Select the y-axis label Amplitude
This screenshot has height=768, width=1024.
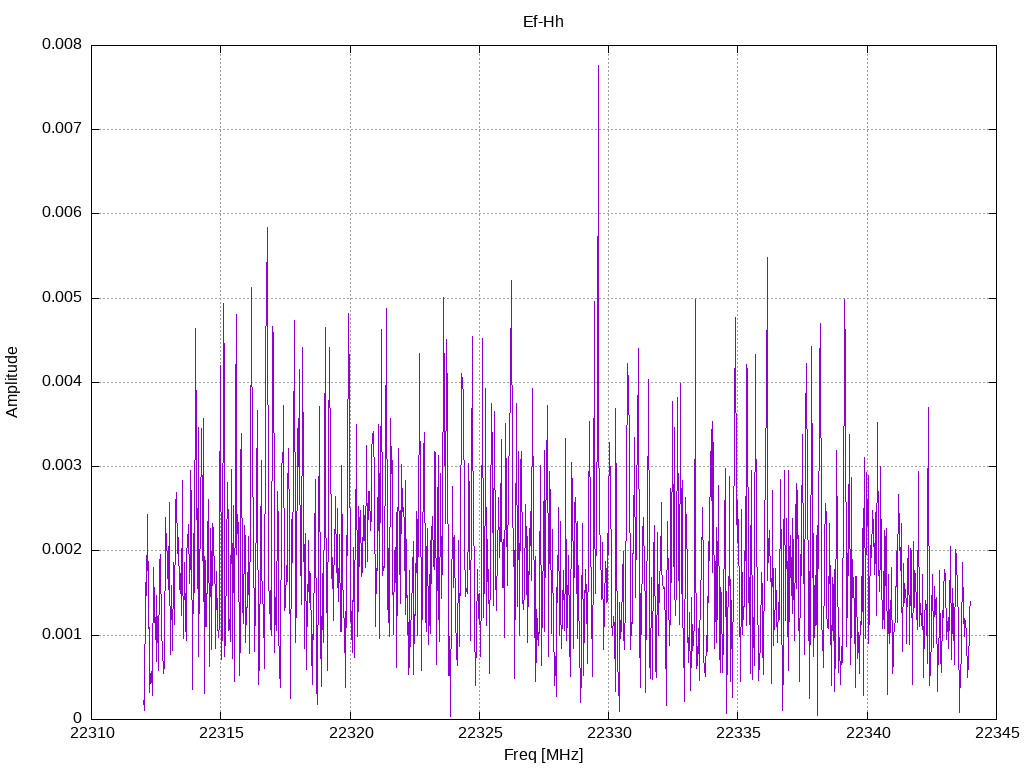(12, 382)
